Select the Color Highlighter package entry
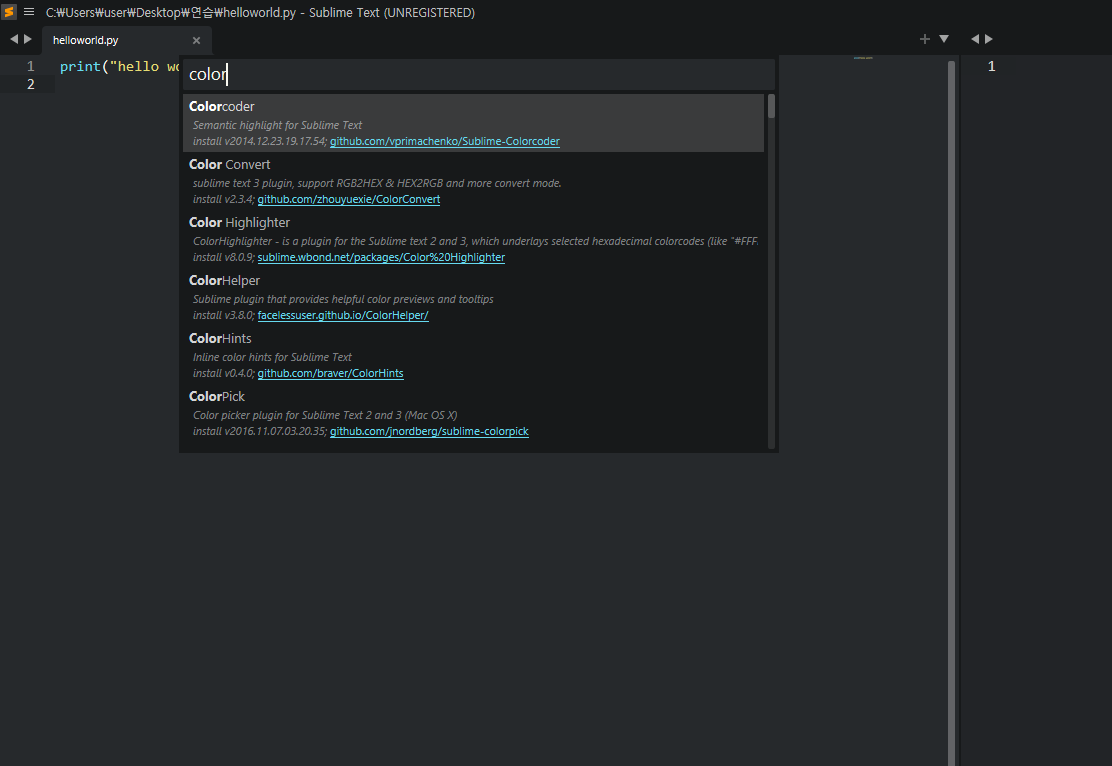1112x766 pixels. coord(473,239)
